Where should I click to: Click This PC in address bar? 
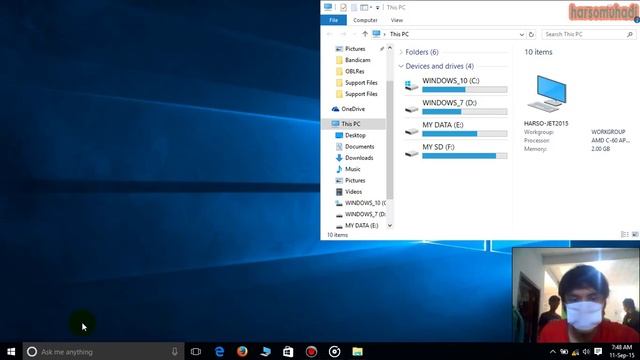pyautogui.click(x=399, y=34)
